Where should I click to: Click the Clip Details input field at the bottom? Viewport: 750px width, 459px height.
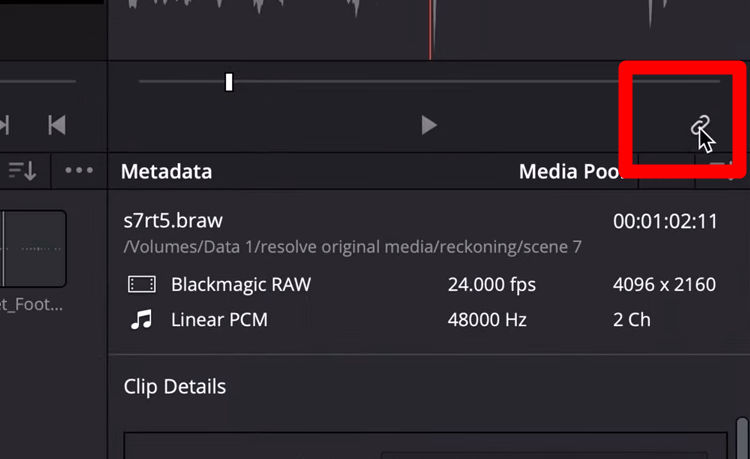coord(425,445)
